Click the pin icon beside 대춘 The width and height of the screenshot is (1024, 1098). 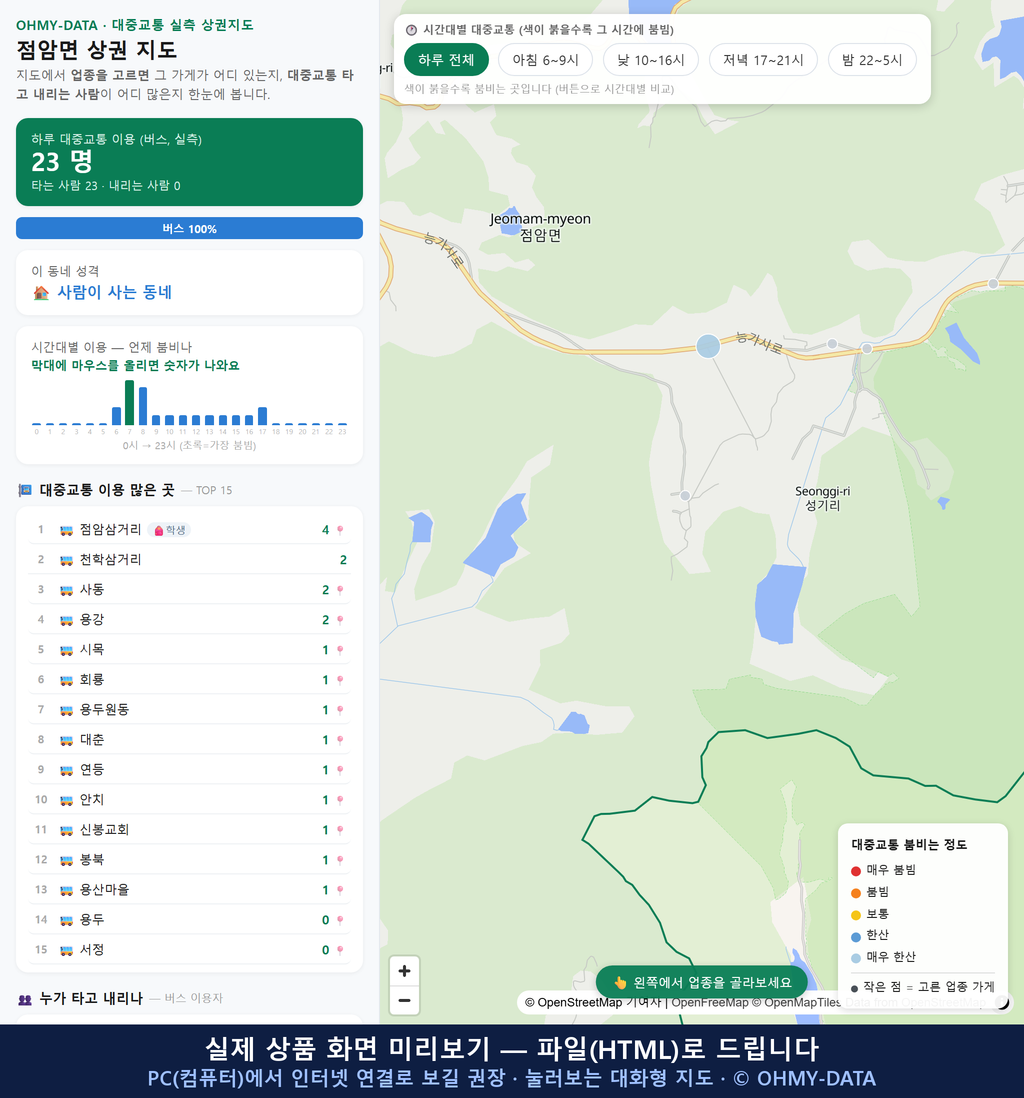[x=340, y=740]
